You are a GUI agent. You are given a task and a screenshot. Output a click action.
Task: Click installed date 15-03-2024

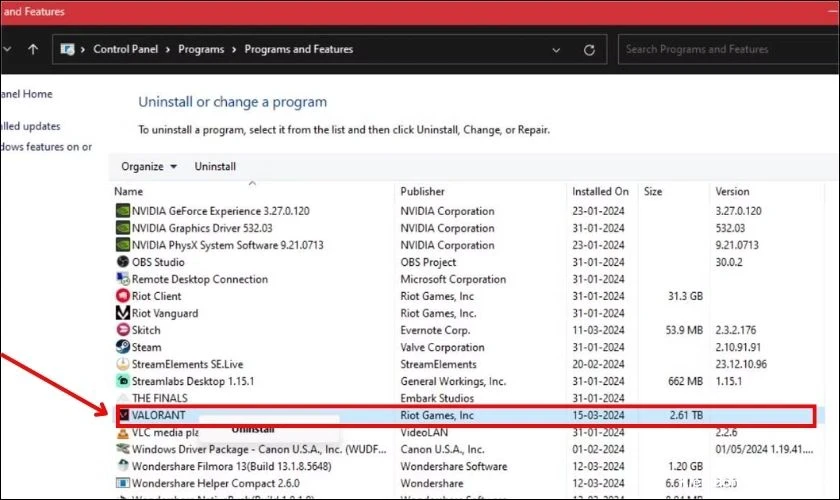click(598, 415)
